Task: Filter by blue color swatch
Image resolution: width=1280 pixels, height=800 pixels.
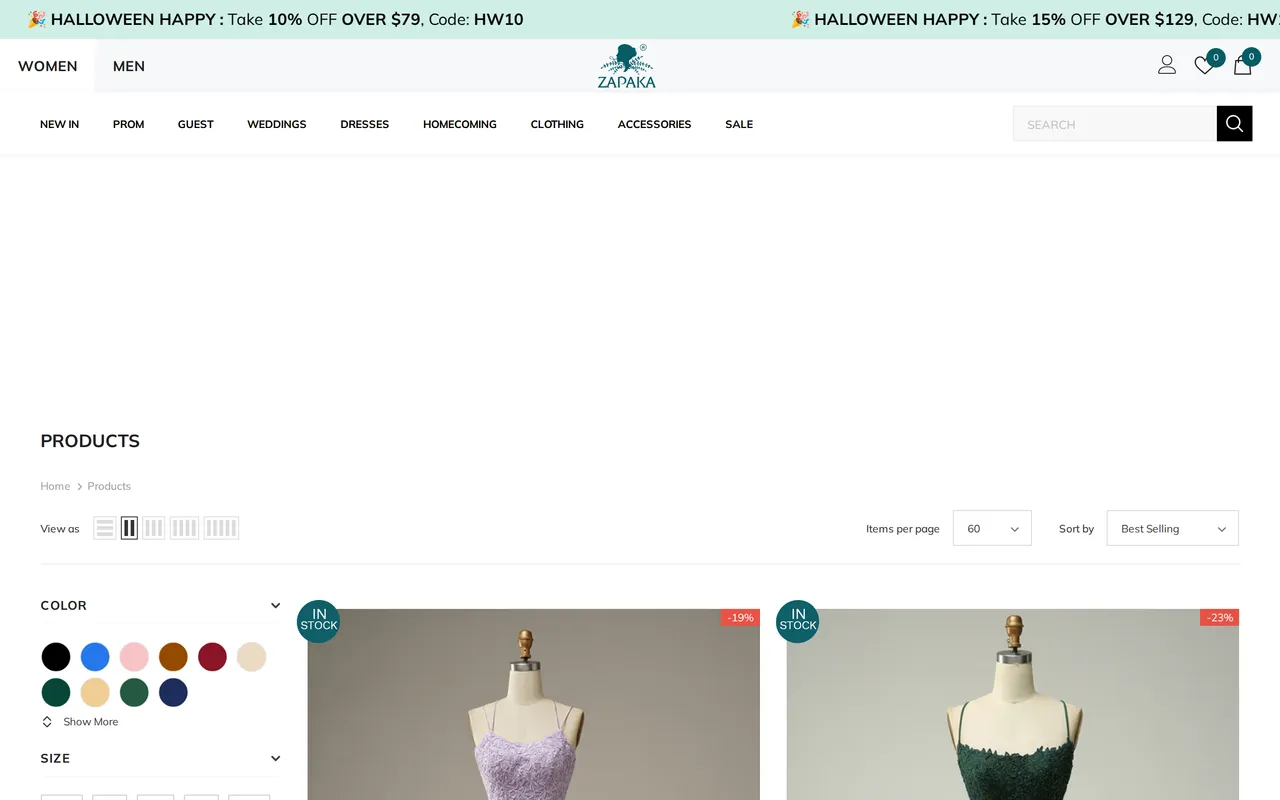Action: (95, 657)
